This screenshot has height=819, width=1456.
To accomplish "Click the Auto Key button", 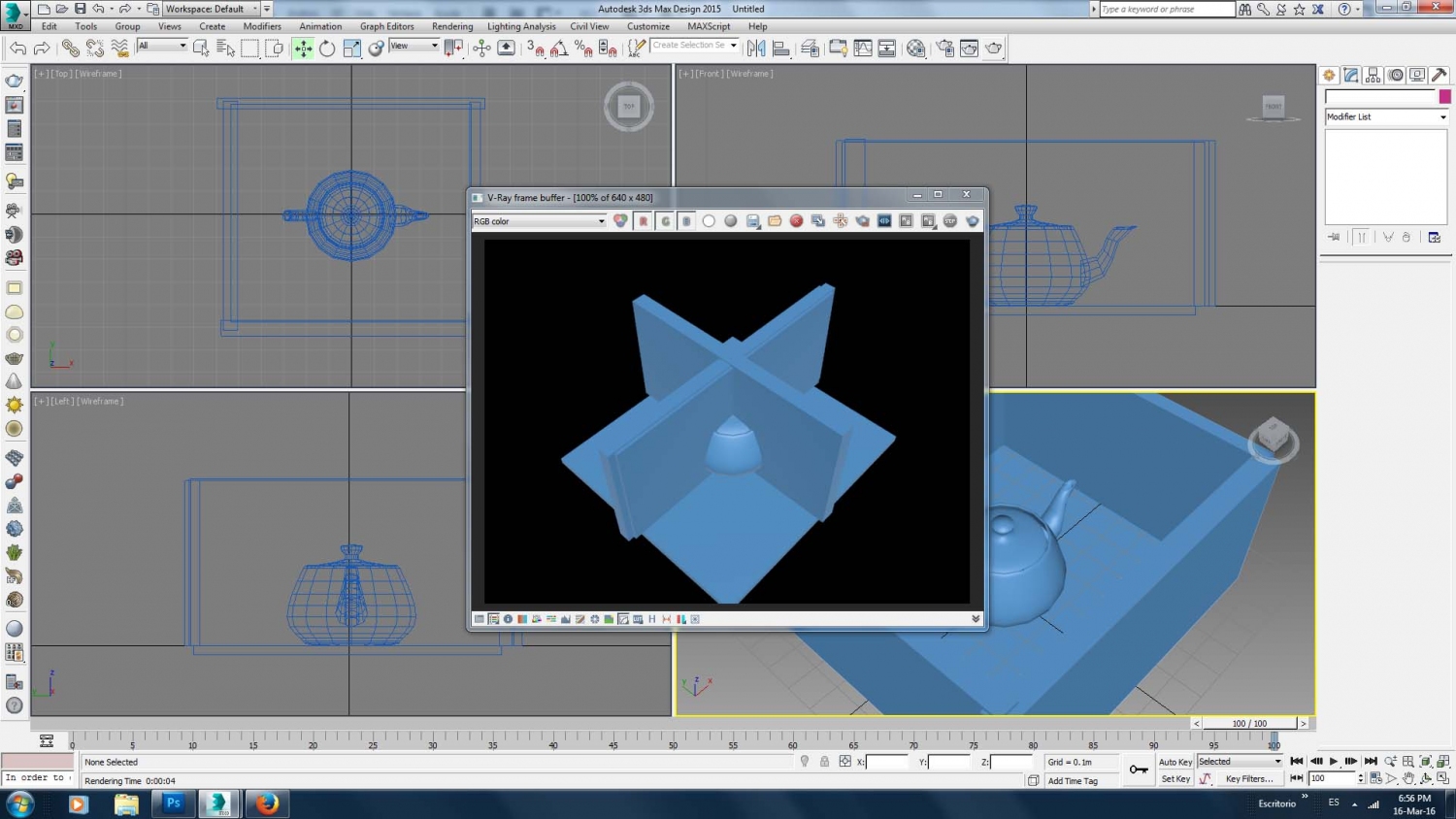I will tap(1175, 762).
